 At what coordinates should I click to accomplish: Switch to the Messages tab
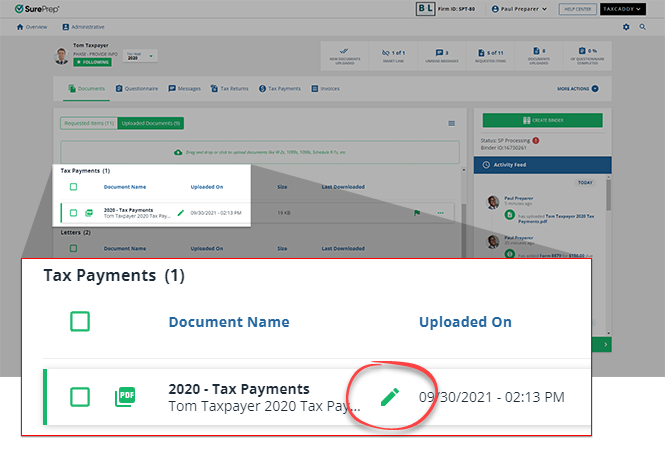184,89
